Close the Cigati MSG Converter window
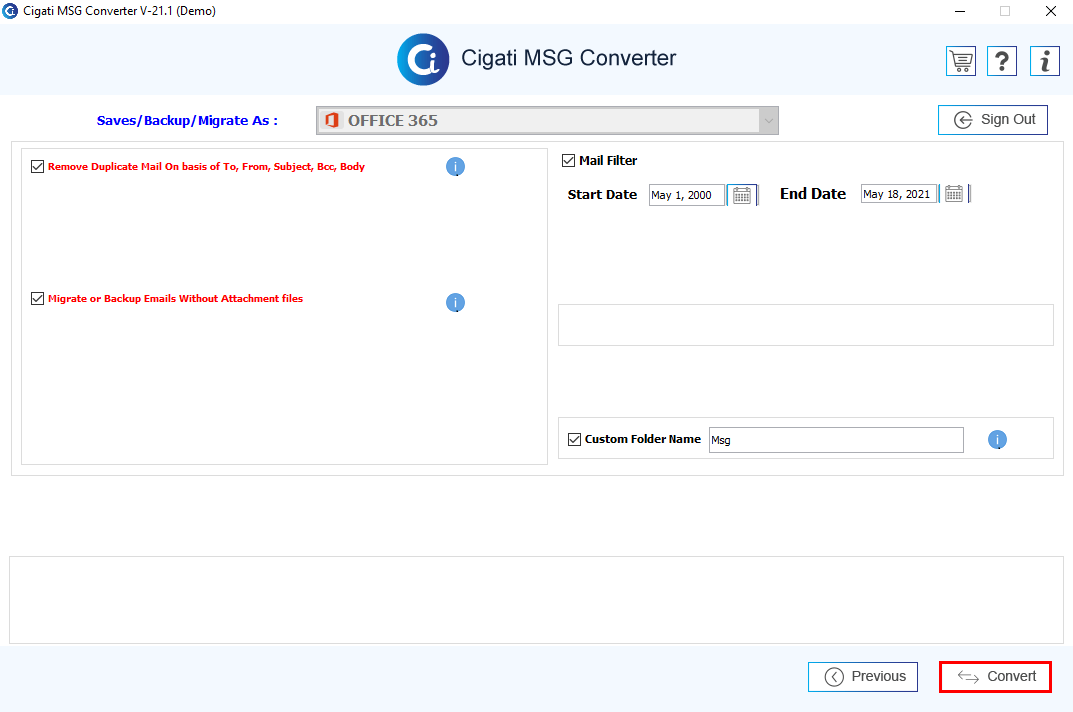The height and width of the screenshot is (712, 1073). [1050, 11]
